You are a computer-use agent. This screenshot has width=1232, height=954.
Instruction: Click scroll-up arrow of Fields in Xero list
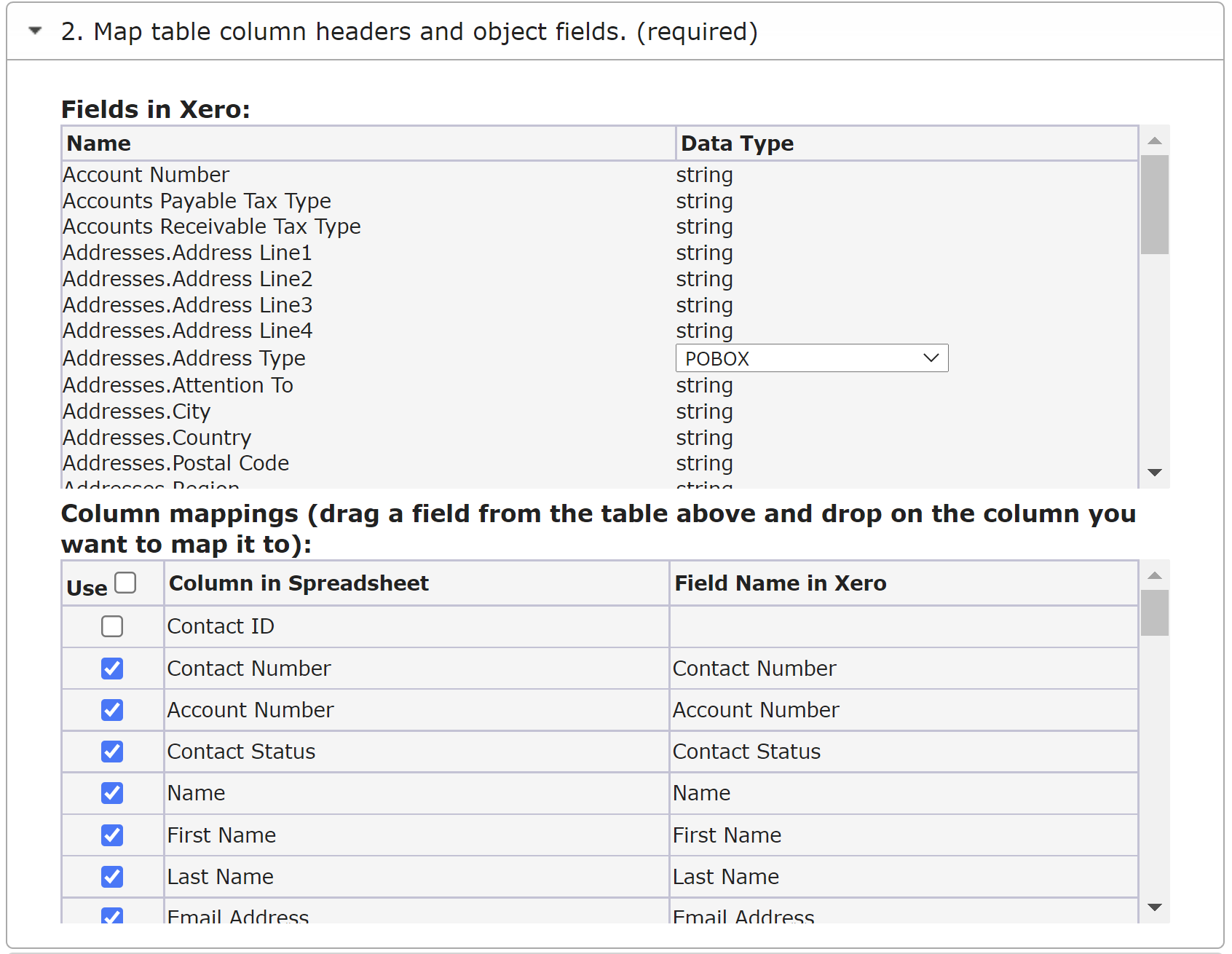click(x=1155, y=141)
